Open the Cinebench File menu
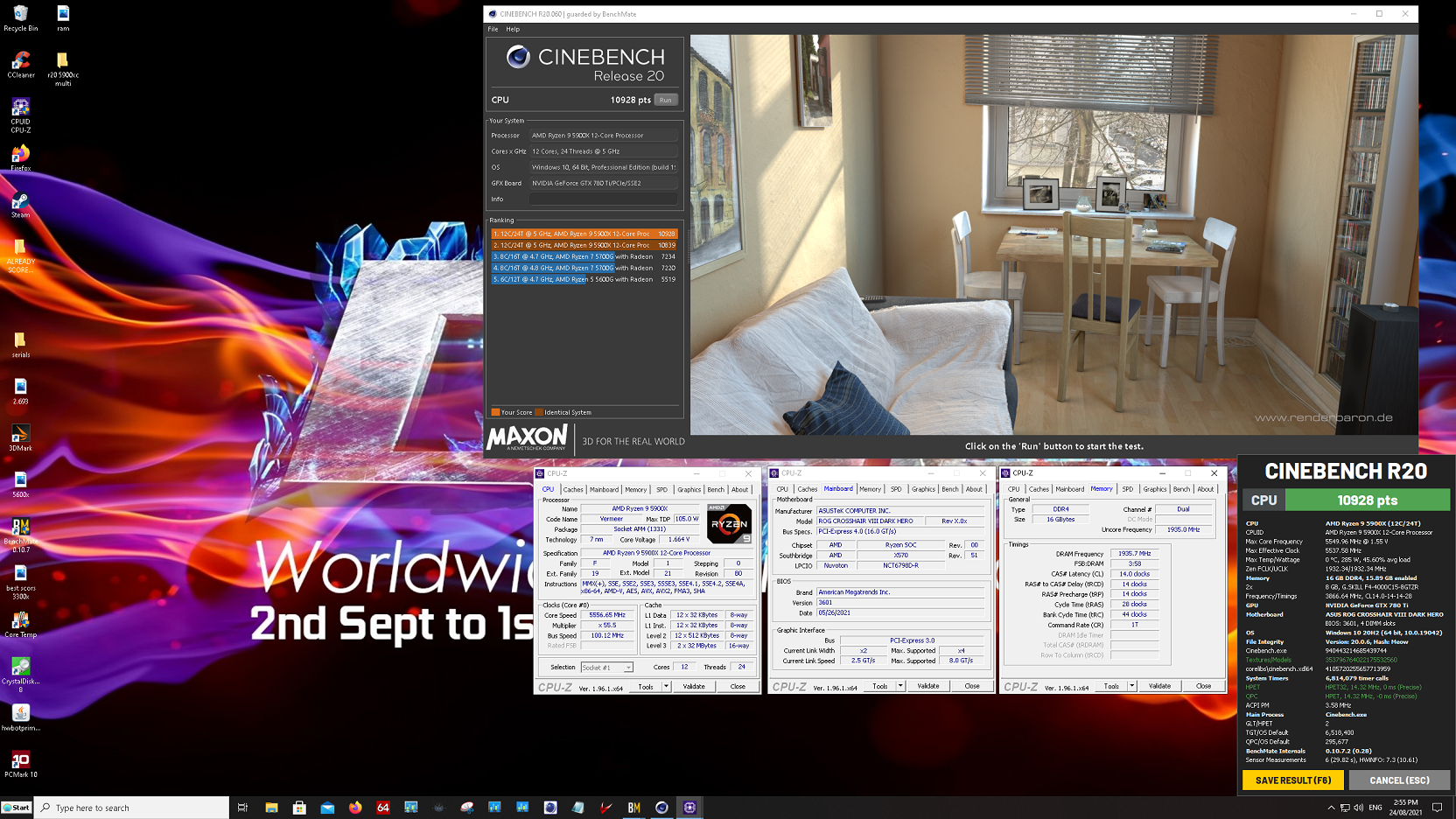The width and height of the screenshot is (1456, 819). (493, 29)
